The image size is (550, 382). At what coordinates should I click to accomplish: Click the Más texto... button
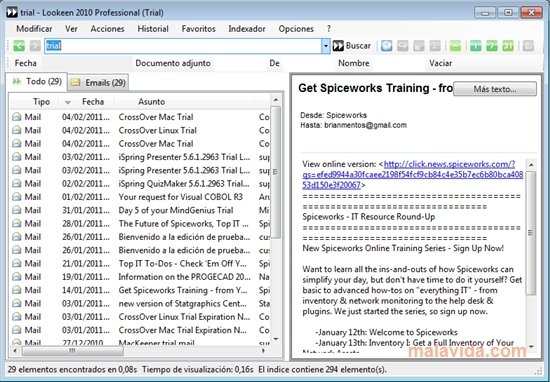(495, 89)
